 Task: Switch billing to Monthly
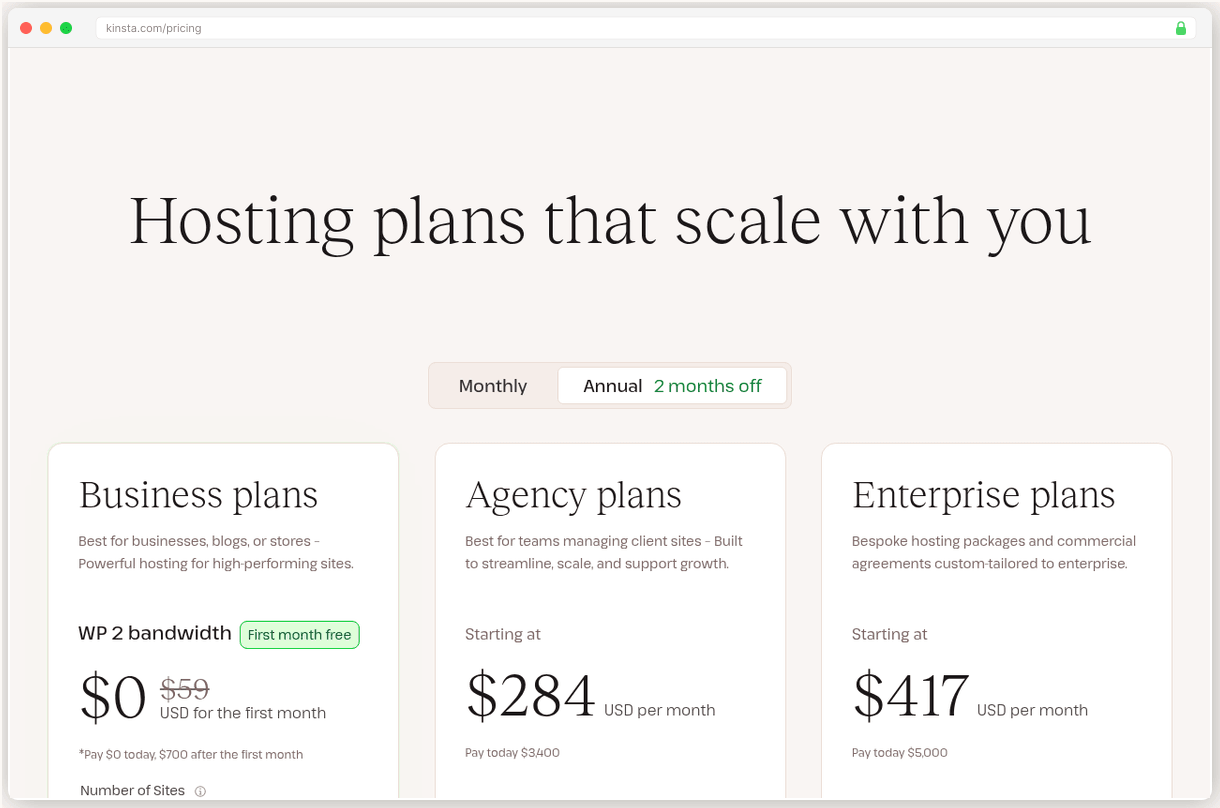(x=492, y=385)
